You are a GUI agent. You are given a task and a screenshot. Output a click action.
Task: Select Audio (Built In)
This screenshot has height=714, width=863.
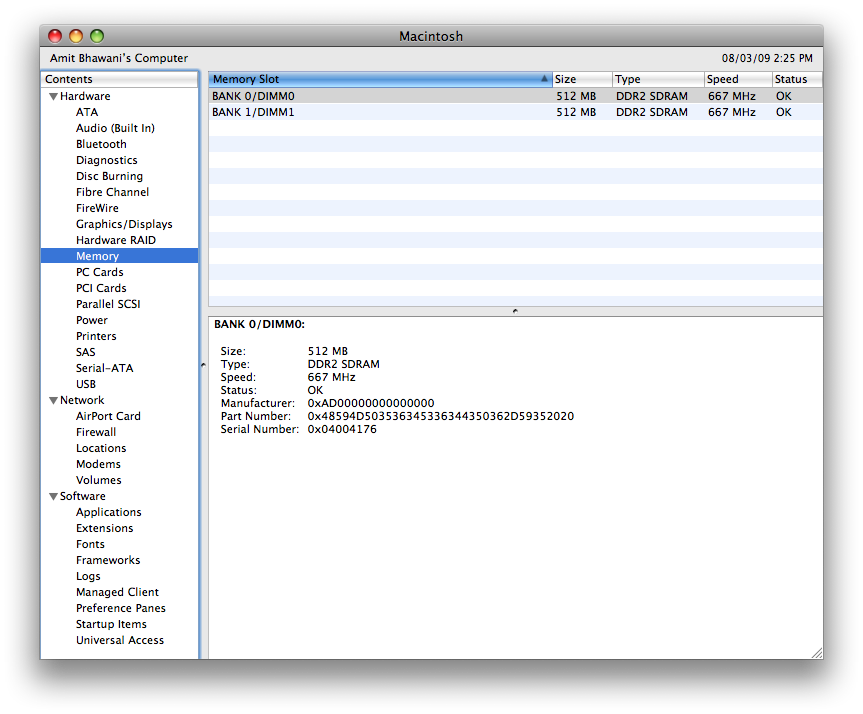[115, 128]
